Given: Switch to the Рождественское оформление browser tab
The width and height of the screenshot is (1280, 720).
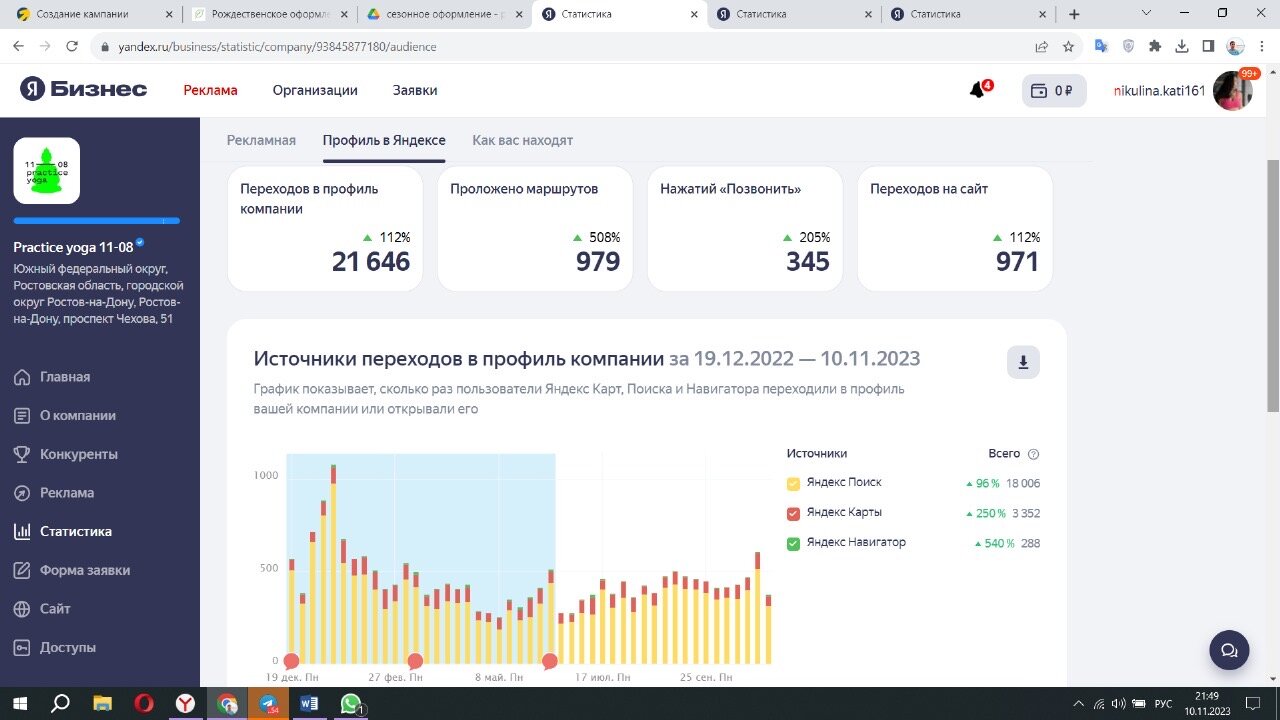Looking at the screenshot, I should (270, 14).
